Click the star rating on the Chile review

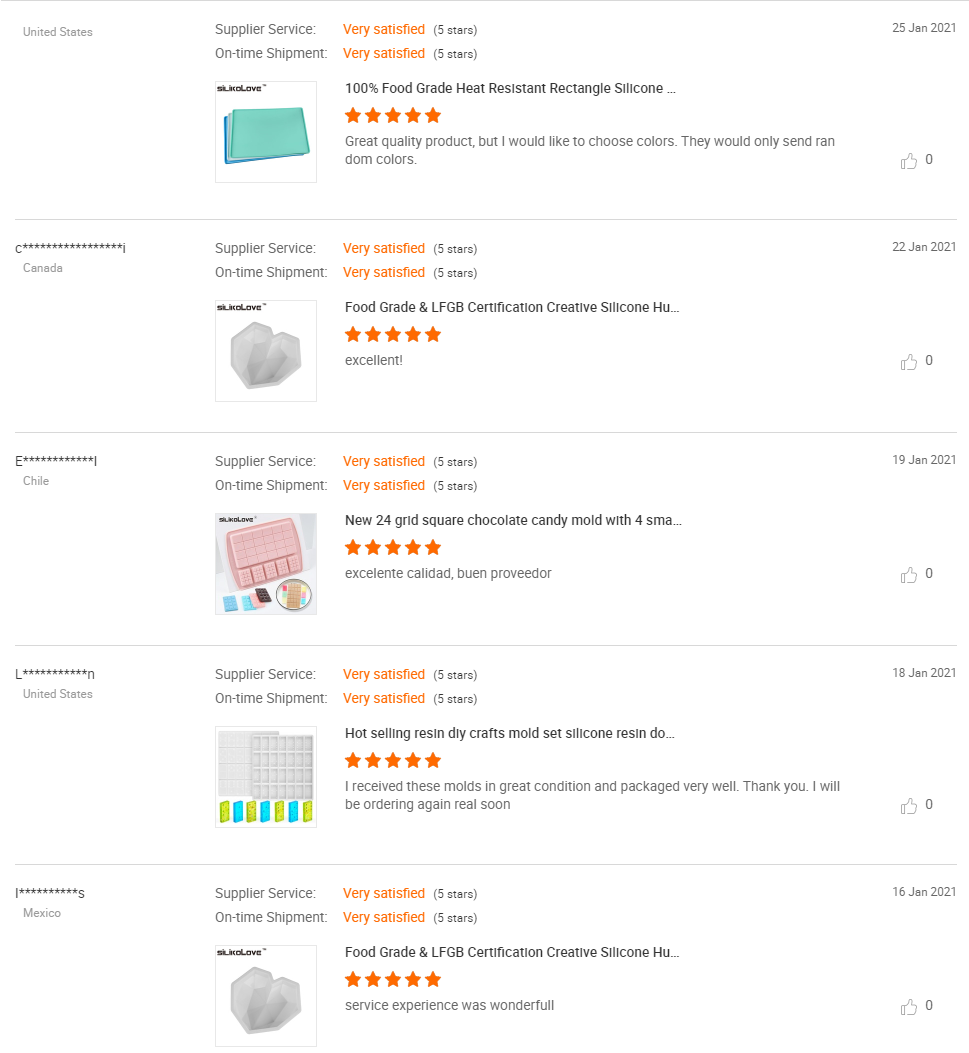[x=393, y=548]
